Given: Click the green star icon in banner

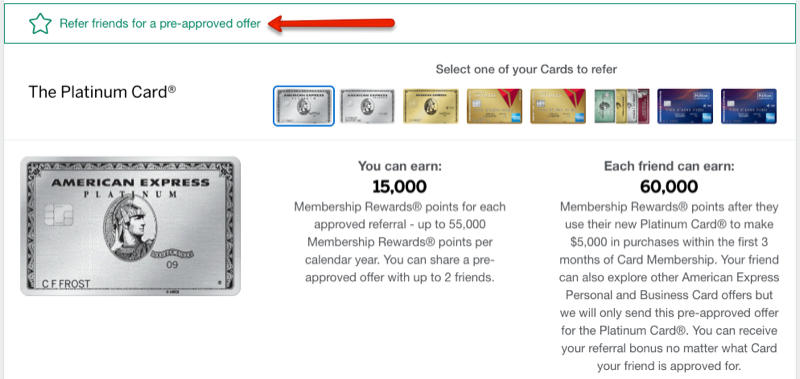Looking at the screenshot, I should click(x=40, y=24).
